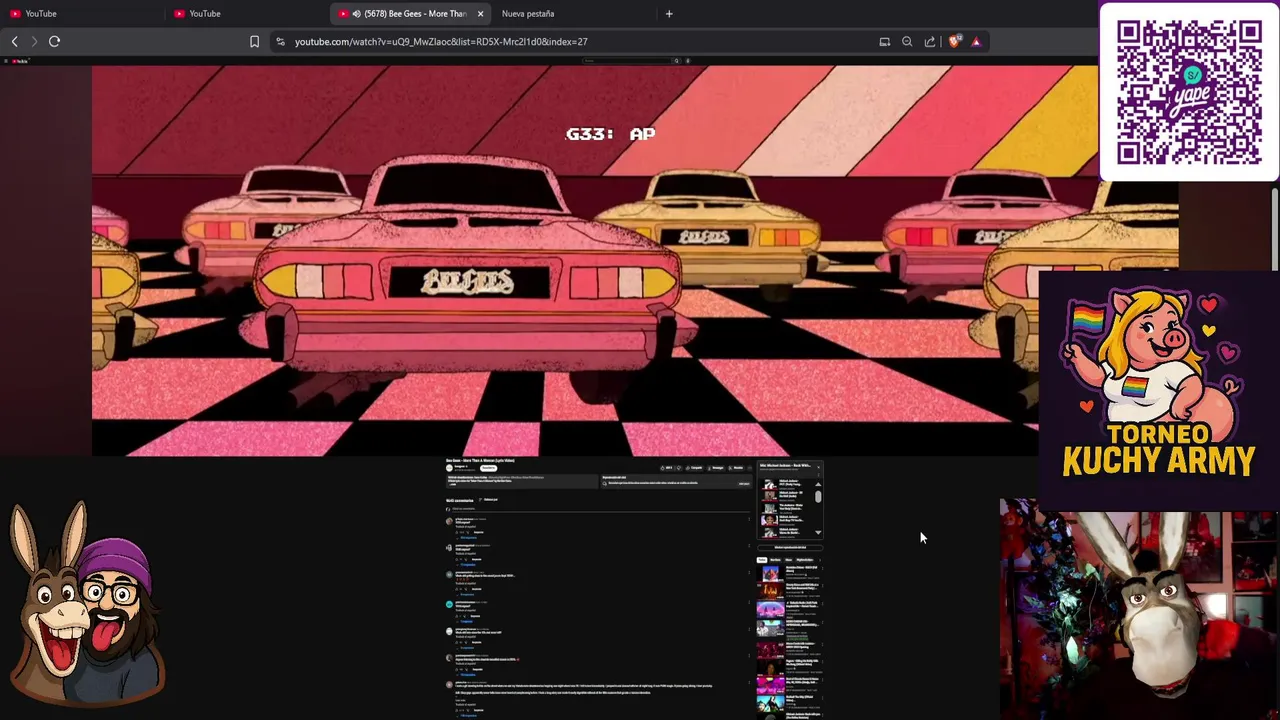The width and height of the screenshot is (1280, 720).
Task: Click the page's vertical scrollbar on the right
Action: pyautogui.click(x=1275, y=230)
